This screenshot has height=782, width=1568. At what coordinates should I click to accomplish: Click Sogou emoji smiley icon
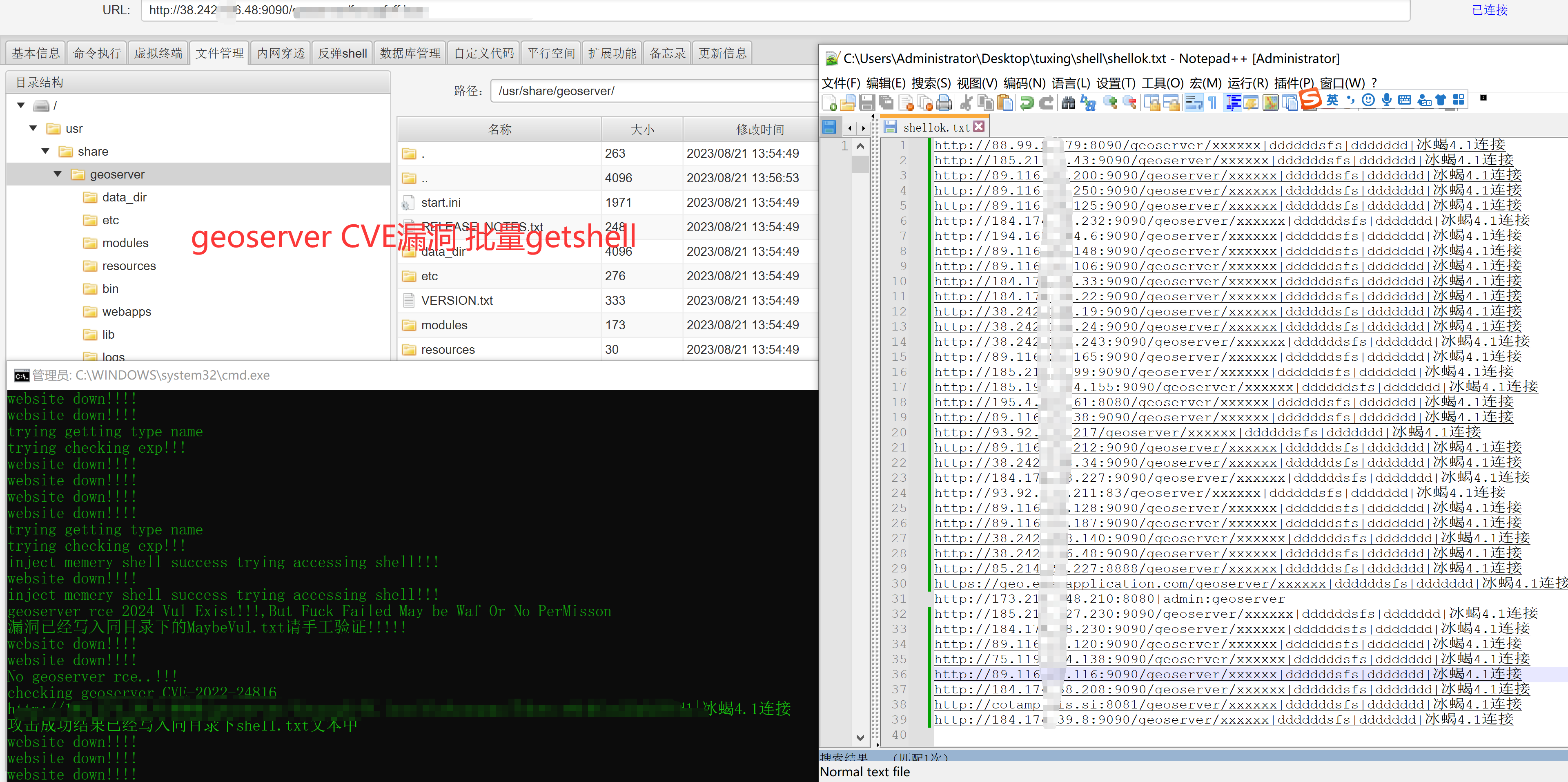coord(1368,100)
